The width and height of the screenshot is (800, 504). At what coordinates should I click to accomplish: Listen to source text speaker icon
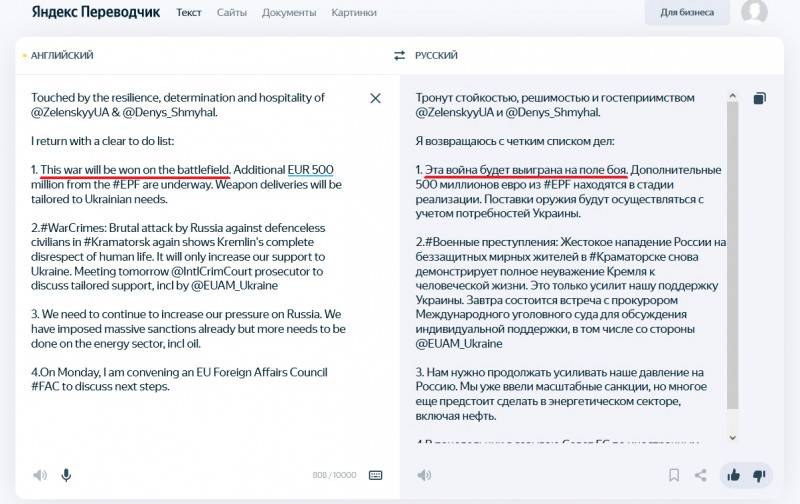pyautogui.click(x=40, y=475)
